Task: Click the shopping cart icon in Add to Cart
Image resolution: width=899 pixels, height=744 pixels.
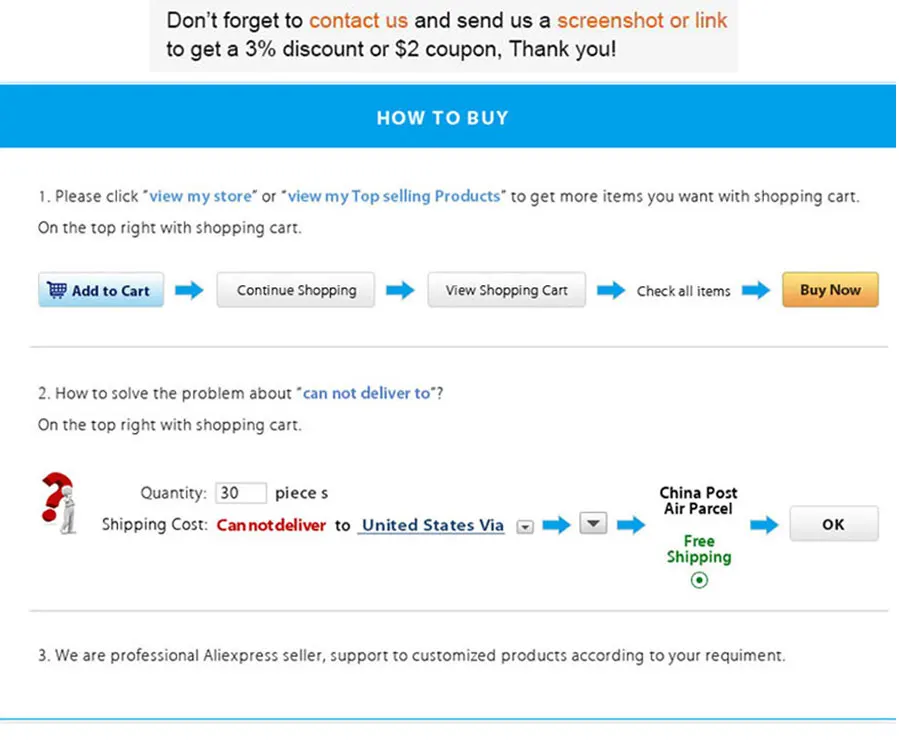Action: tap(57, 290)
